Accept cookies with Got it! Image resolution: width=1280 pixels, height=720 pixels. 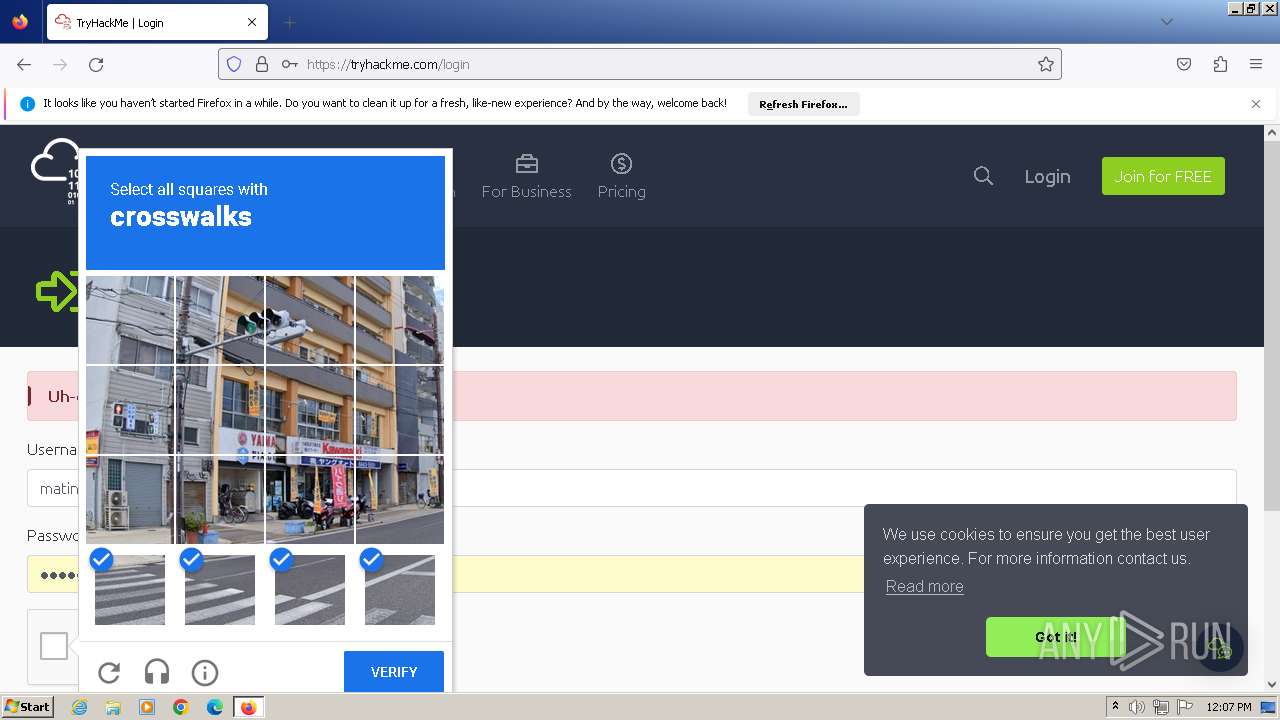click(x=1055, y=637)
